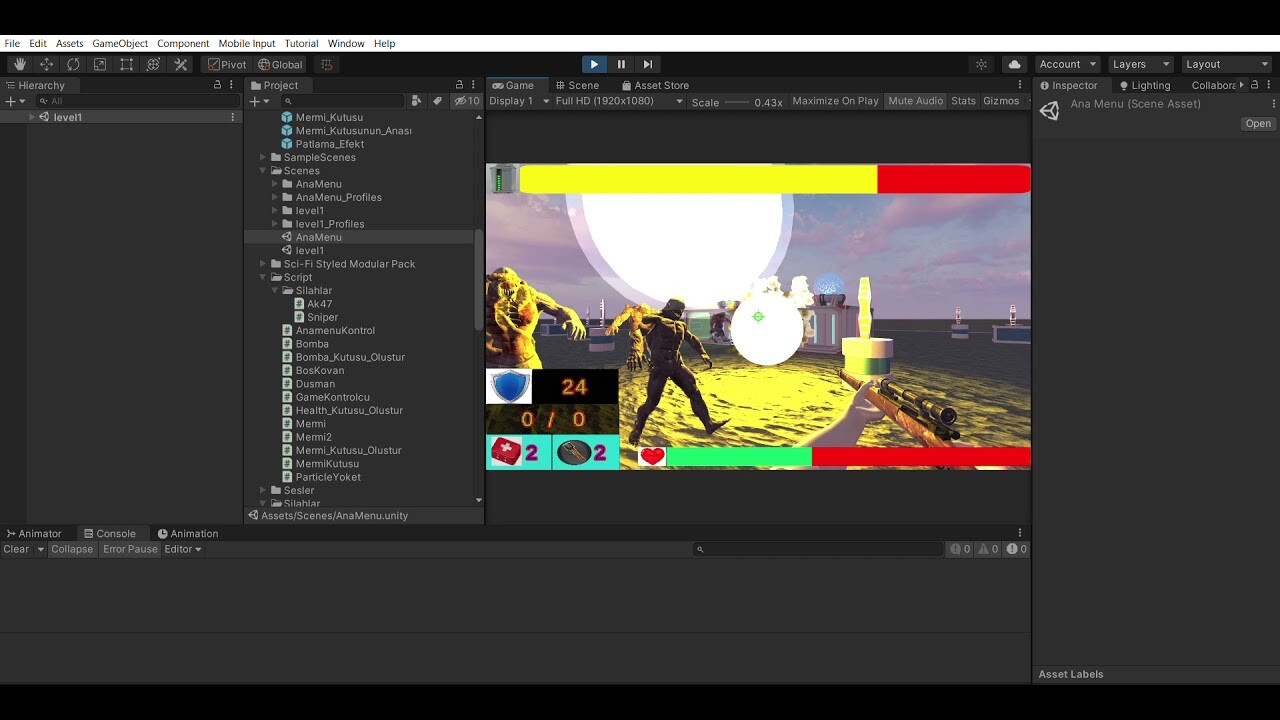Select the Move tool
This screenshot has width=1280, height=720.
(46, 64)
